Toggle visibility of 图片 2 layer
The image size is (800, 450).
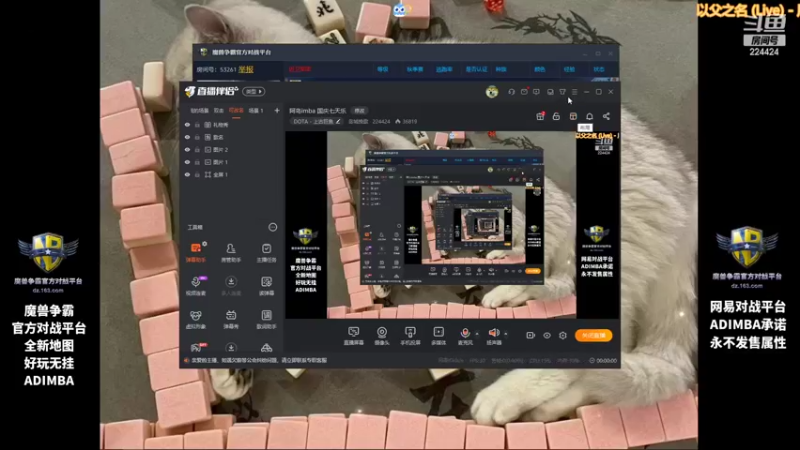(187, 149)
